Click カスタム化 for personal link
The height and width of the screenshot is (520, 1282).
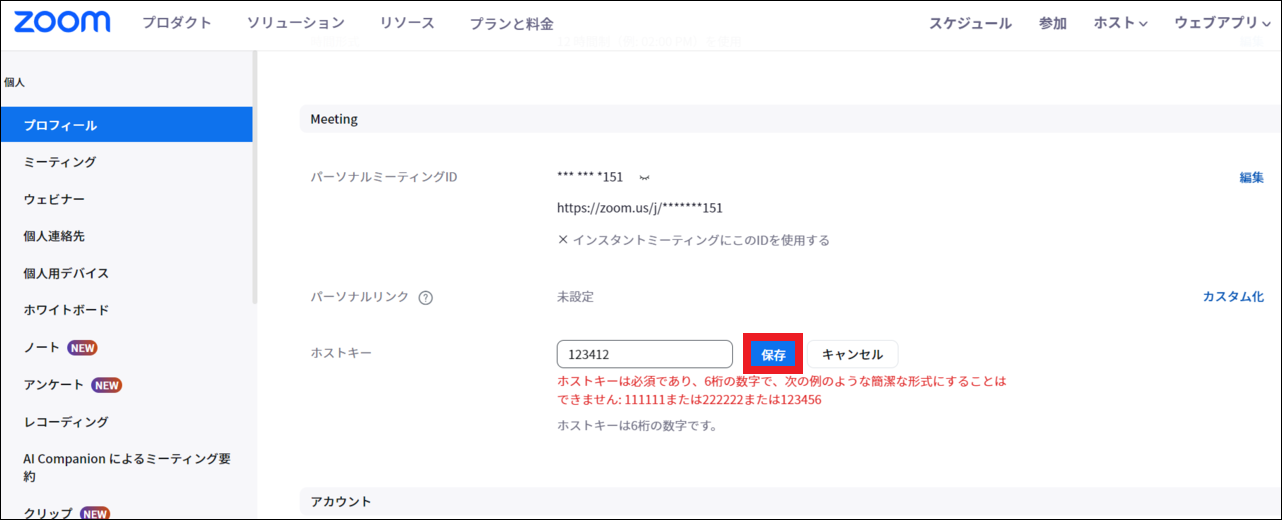1233,297
